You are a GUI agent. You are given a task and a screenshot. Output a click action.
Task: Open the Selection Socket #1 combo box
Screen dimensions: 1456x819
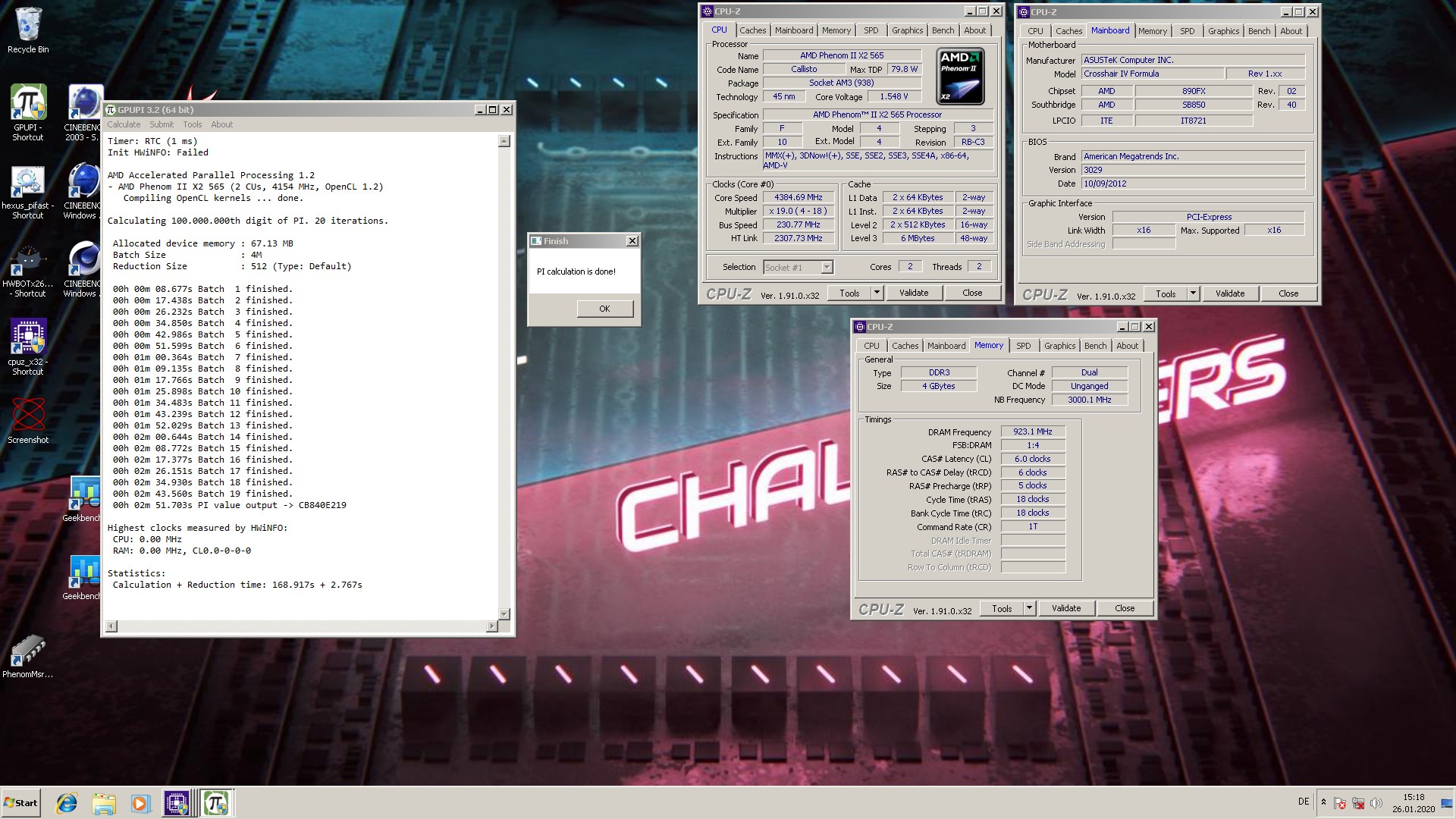point(798,267)
